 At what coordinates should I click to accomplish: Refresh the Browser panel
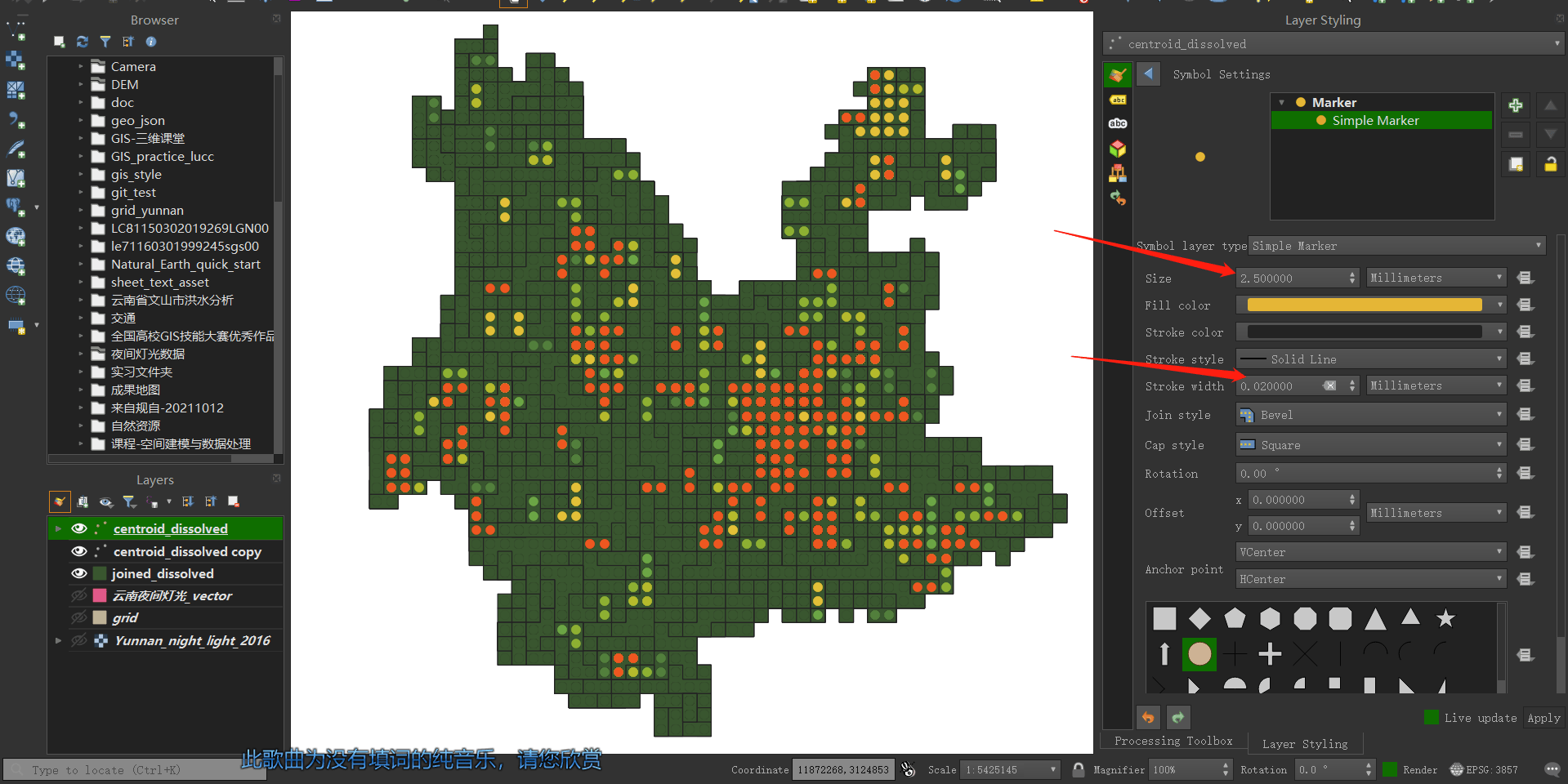pyautogui.click(x=82, y=42)
